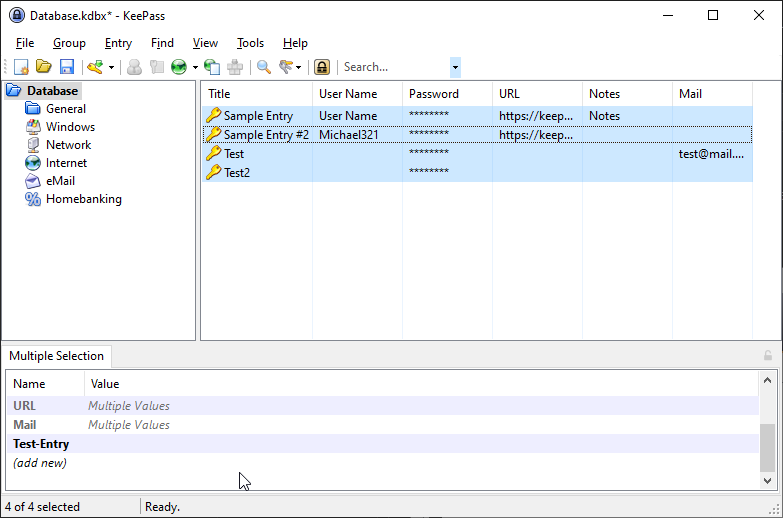
Task: Click the lock icon in details panel
Action: click(x=768, y=356)
